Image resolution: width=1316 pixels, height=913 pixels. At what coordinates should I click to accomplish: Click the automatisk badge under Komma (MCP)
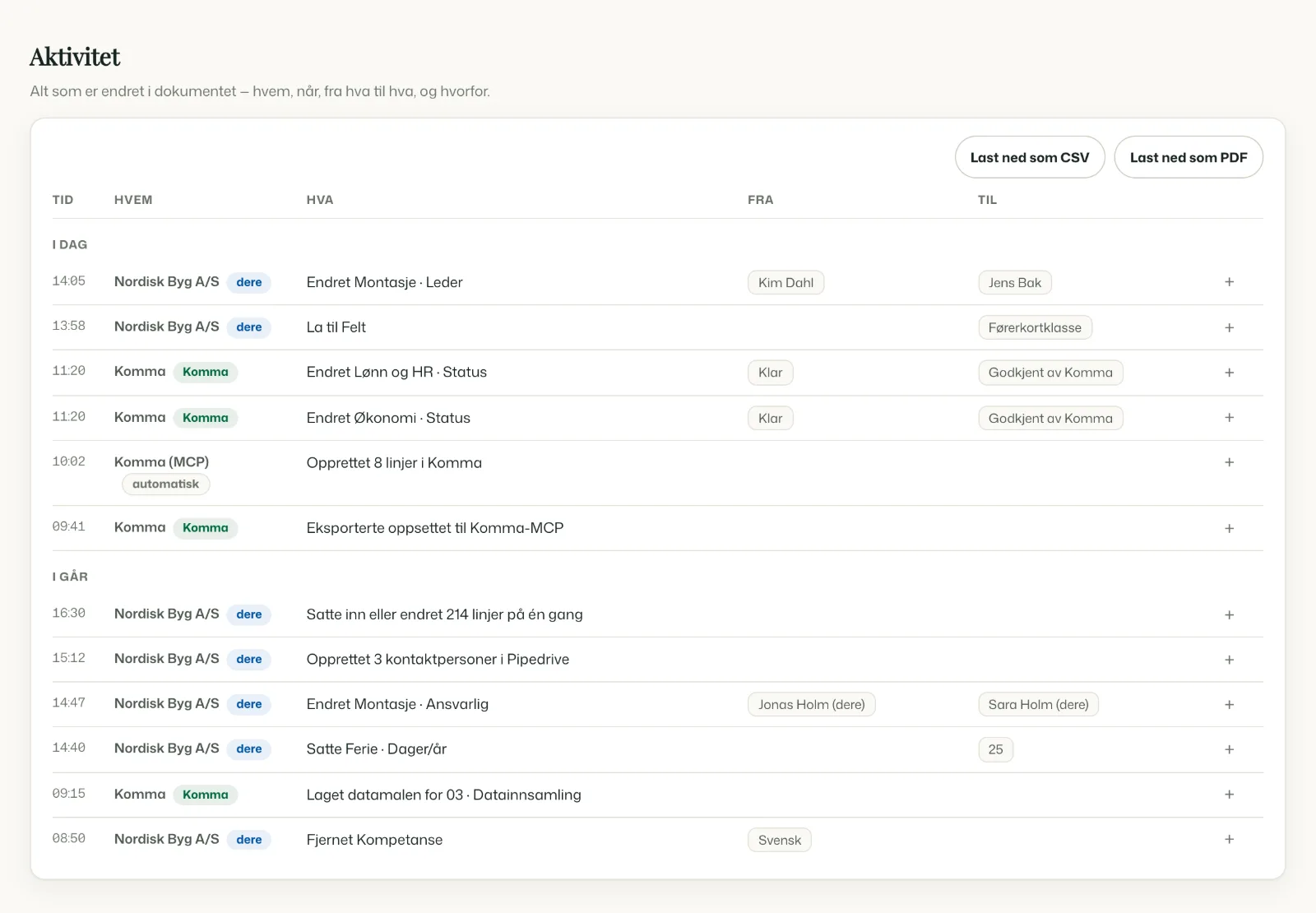(x=166, y=484)
